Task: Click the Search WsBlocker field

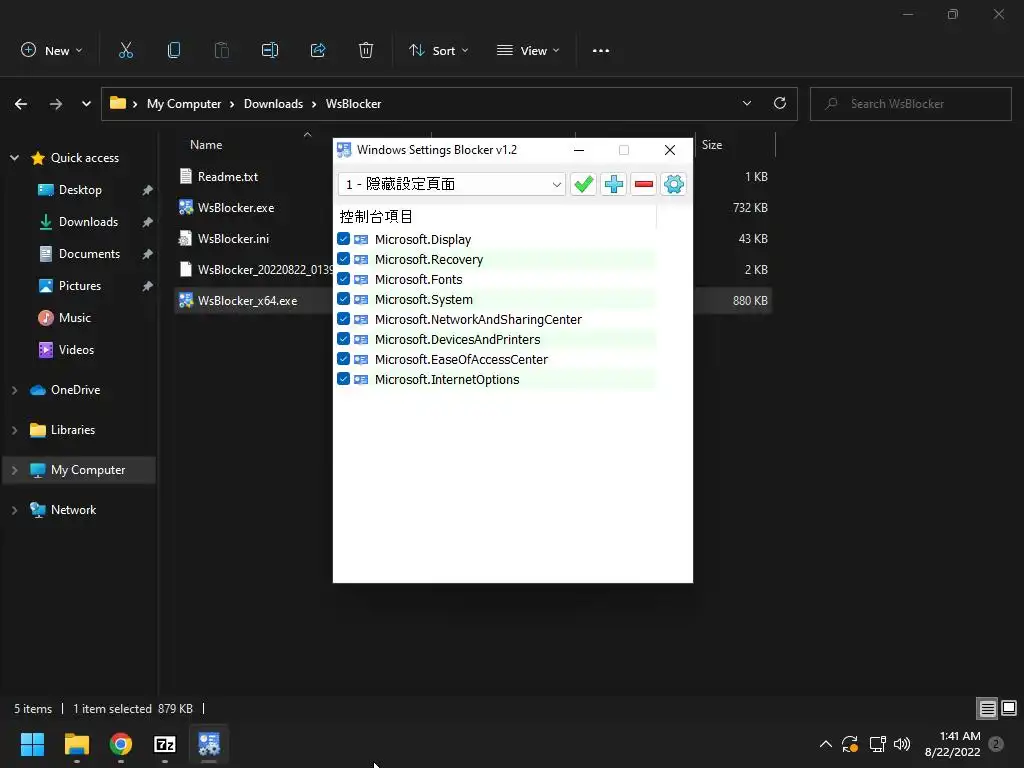Action: pyautogui.click(x=910, y=104)
